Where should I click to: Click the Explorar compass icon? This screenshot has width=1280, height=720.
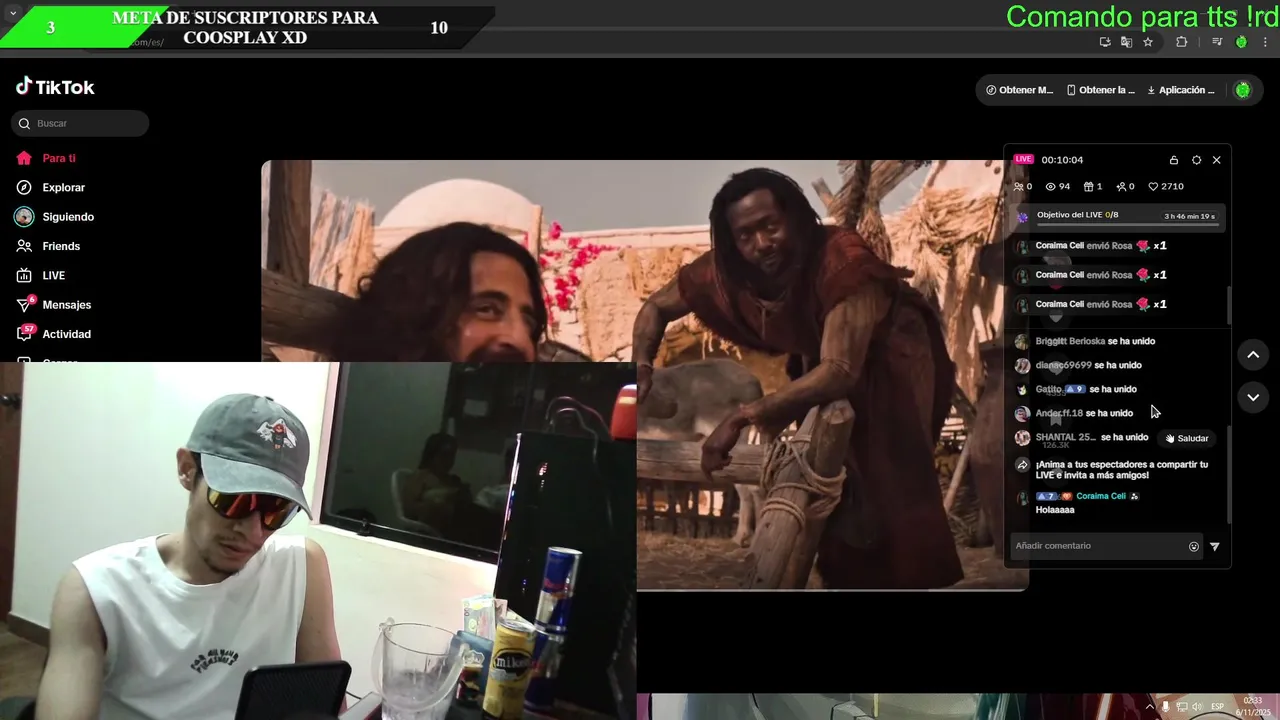click(x=24, y=187)
